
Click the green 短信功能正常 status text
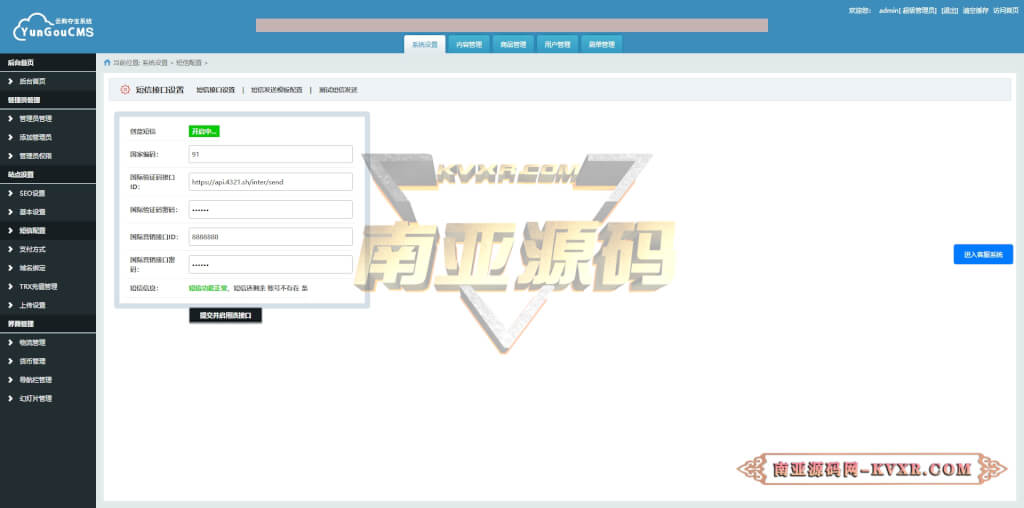point(208,287)
